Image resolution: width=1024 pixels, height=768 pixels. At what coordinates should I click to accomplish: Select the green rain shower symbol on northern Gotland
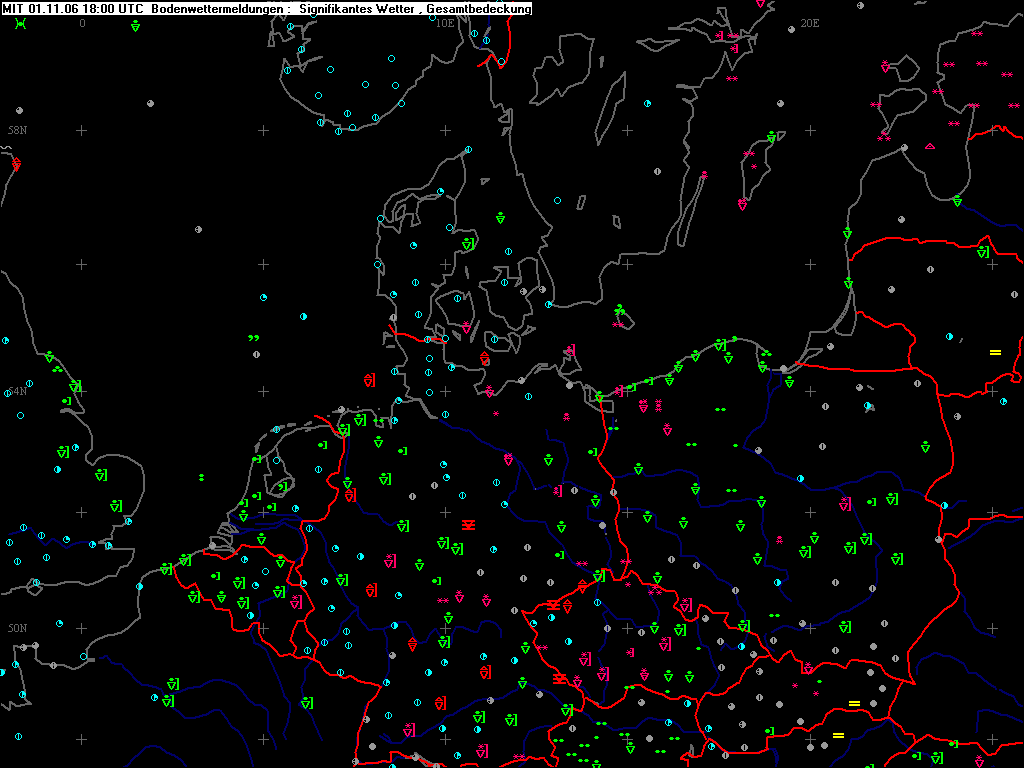tap(771, 137)
